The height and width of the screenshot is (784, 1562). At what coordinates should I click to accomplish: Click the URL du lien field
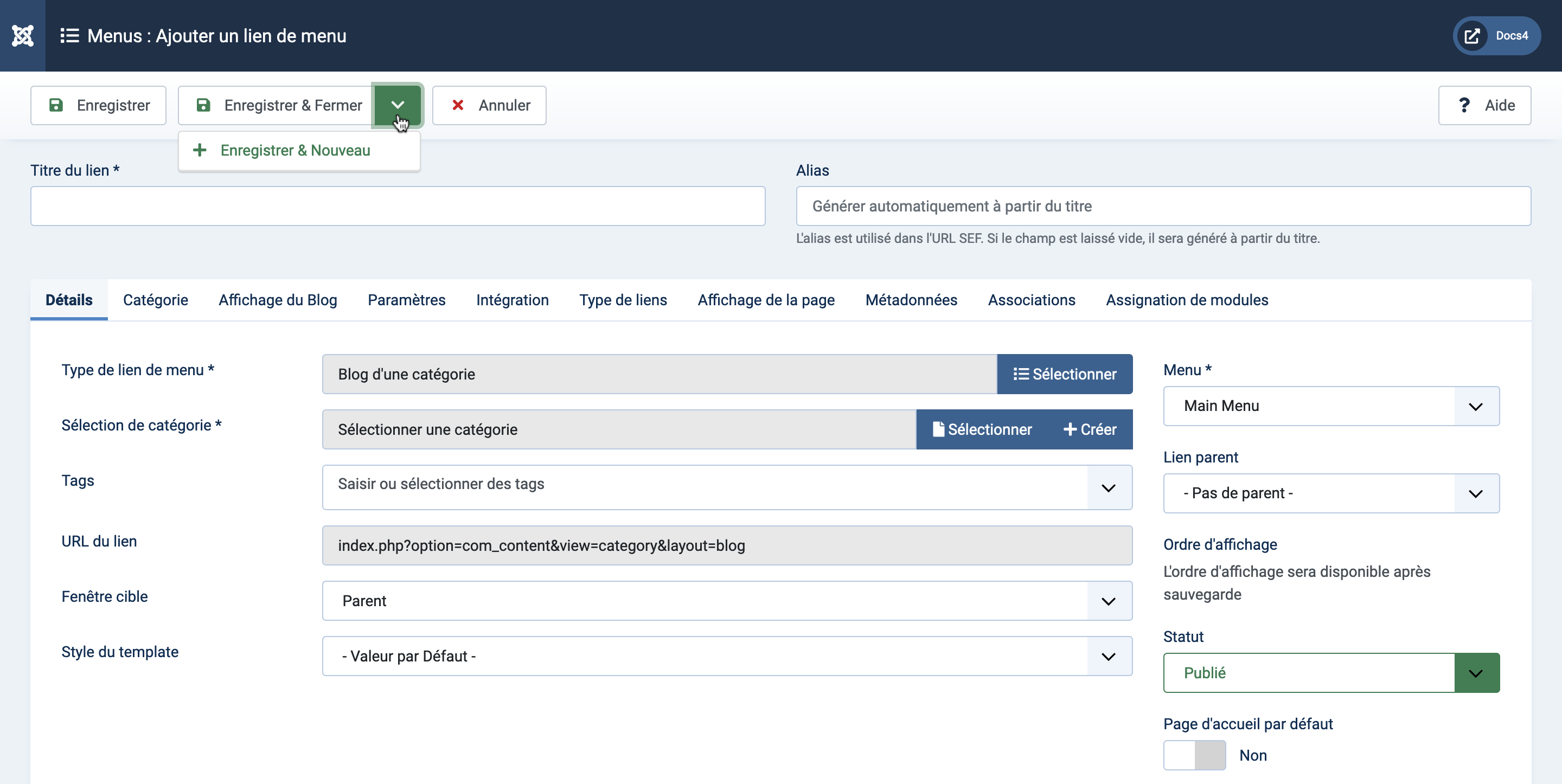(727, 545)
